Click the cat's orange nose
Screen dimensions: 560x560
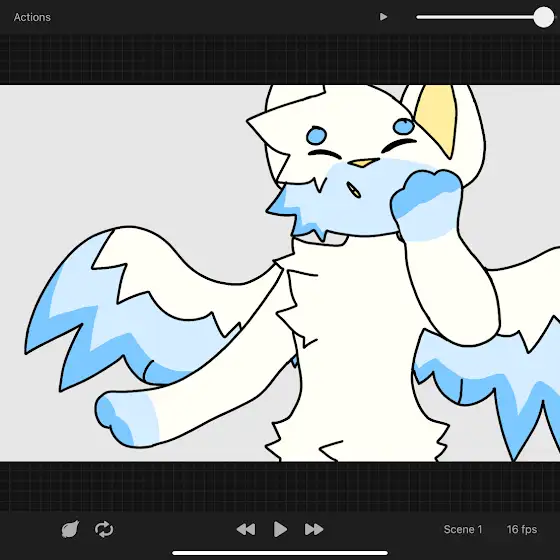[x=364, y=163]
